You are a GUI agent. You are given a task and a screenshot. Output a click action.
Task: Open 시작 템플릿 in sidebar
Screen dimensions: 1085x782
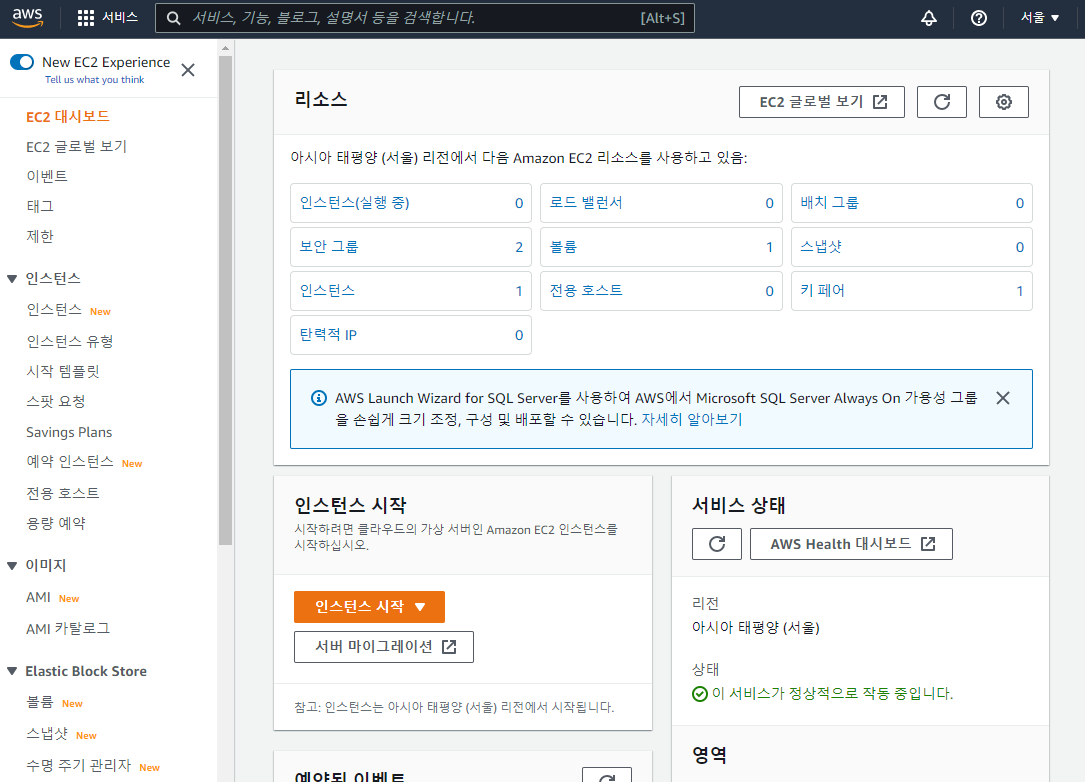(63, 372)
